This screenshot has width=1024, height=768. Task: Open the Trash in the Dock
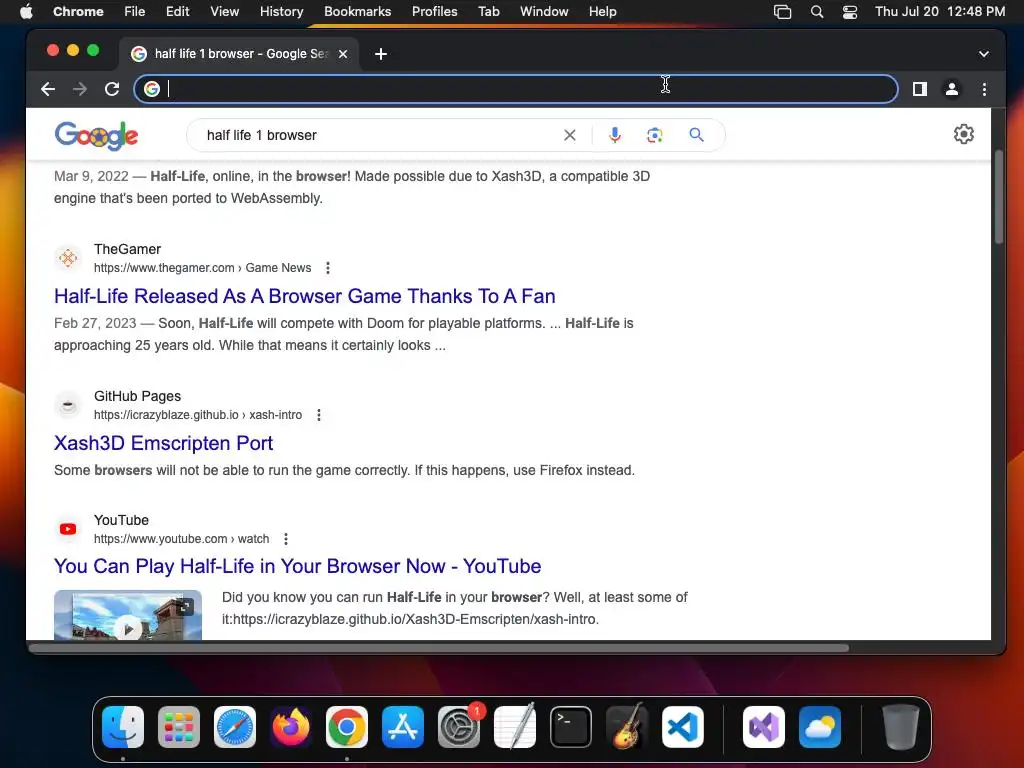pyautogui.click(x=901, y=727)
